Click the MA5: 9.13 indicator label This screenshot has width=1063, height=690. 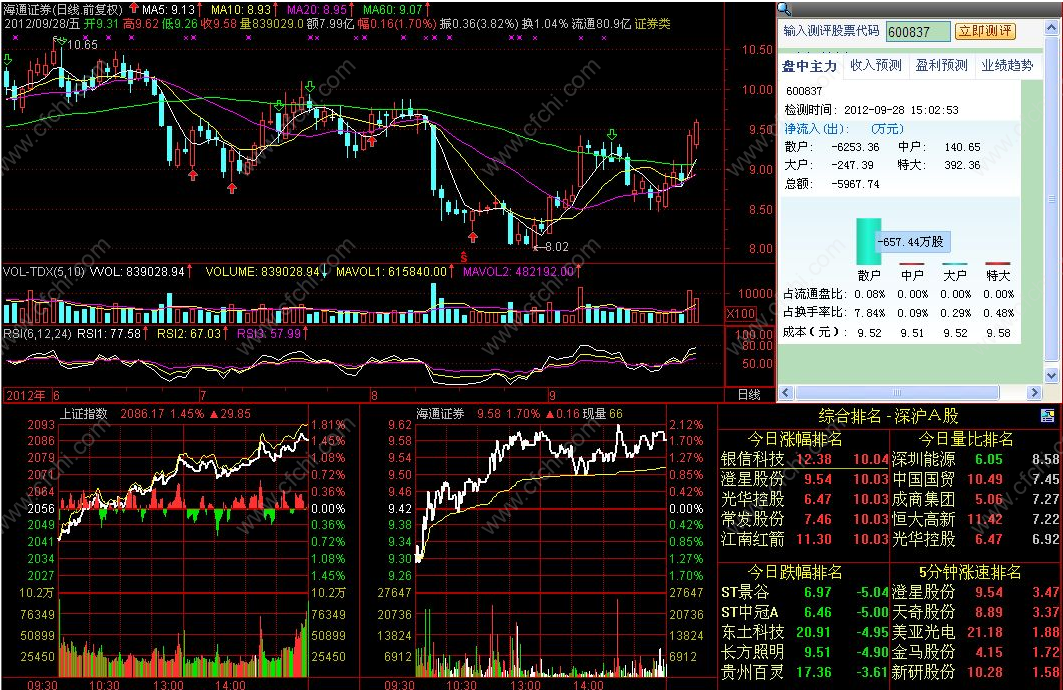tap(168, 9)
